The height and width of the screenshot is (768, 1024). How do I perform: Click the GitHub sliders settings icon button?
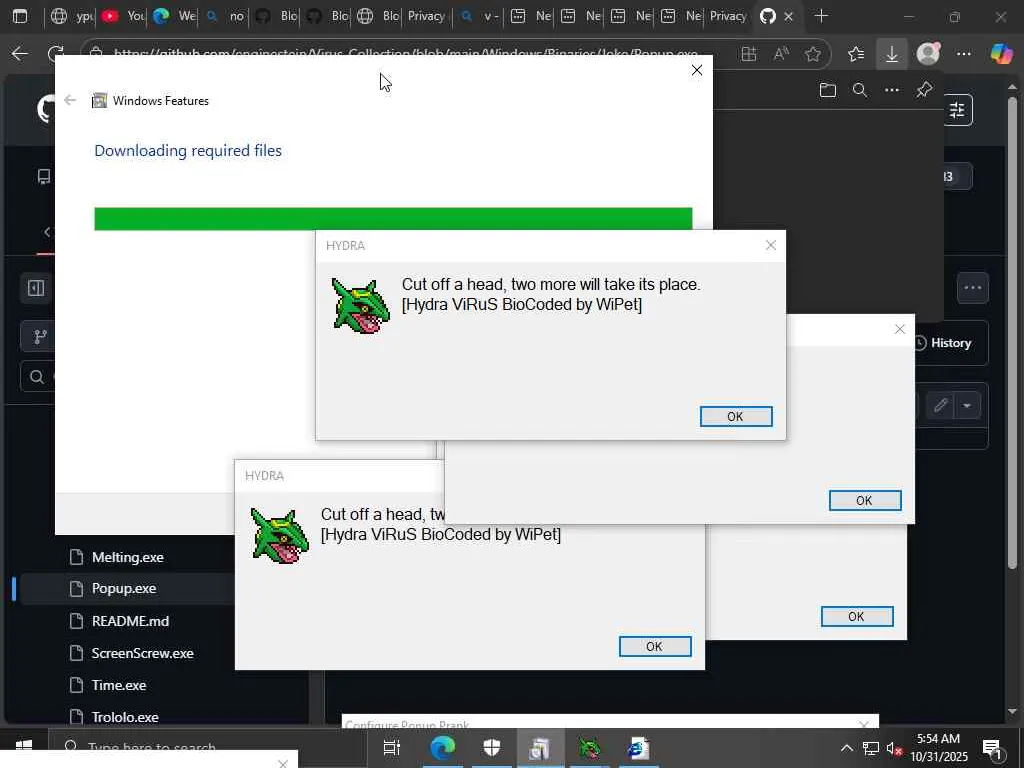point(957,110)
